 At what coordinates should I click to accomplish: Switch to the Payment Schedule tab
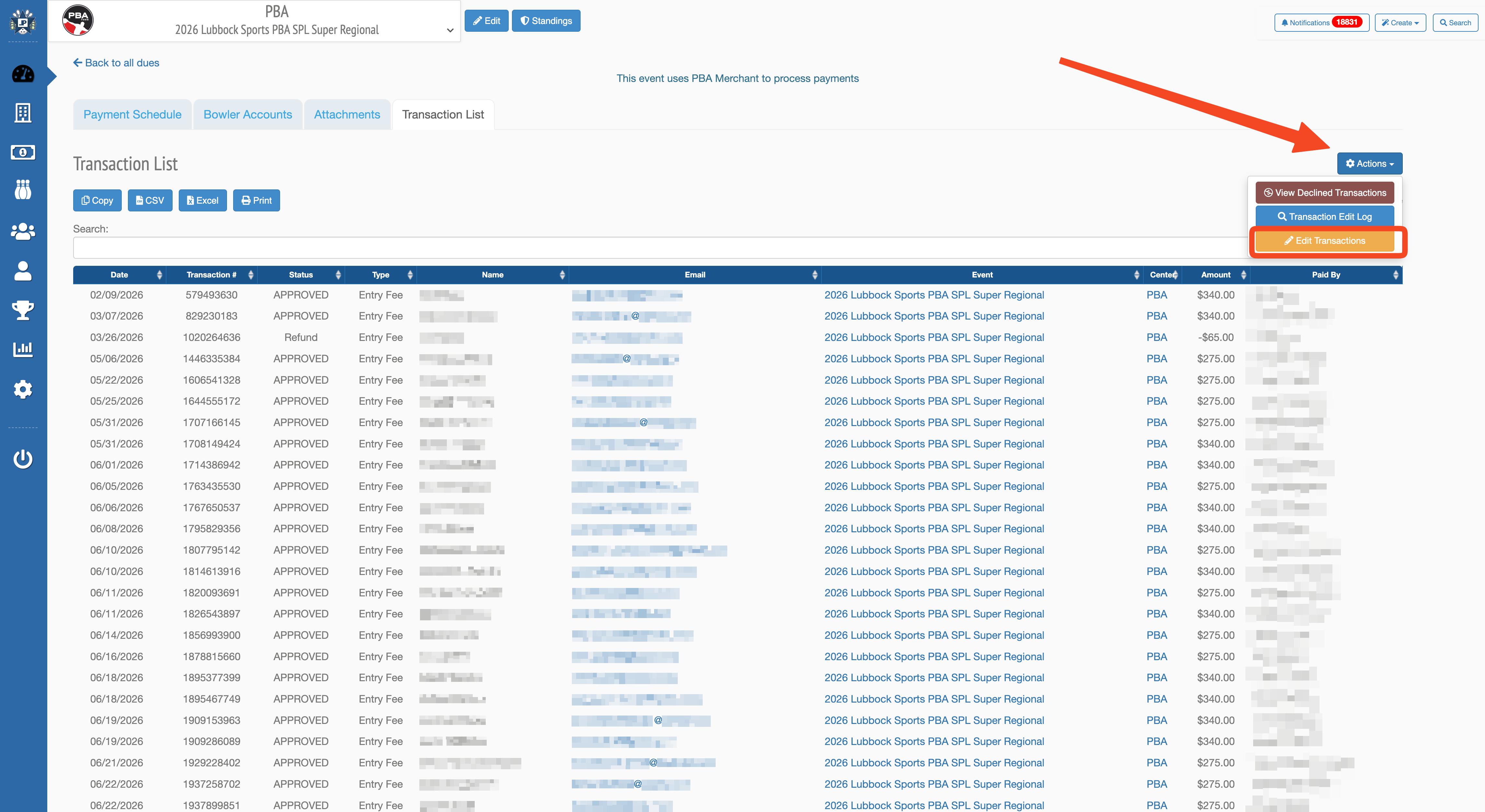132,114
